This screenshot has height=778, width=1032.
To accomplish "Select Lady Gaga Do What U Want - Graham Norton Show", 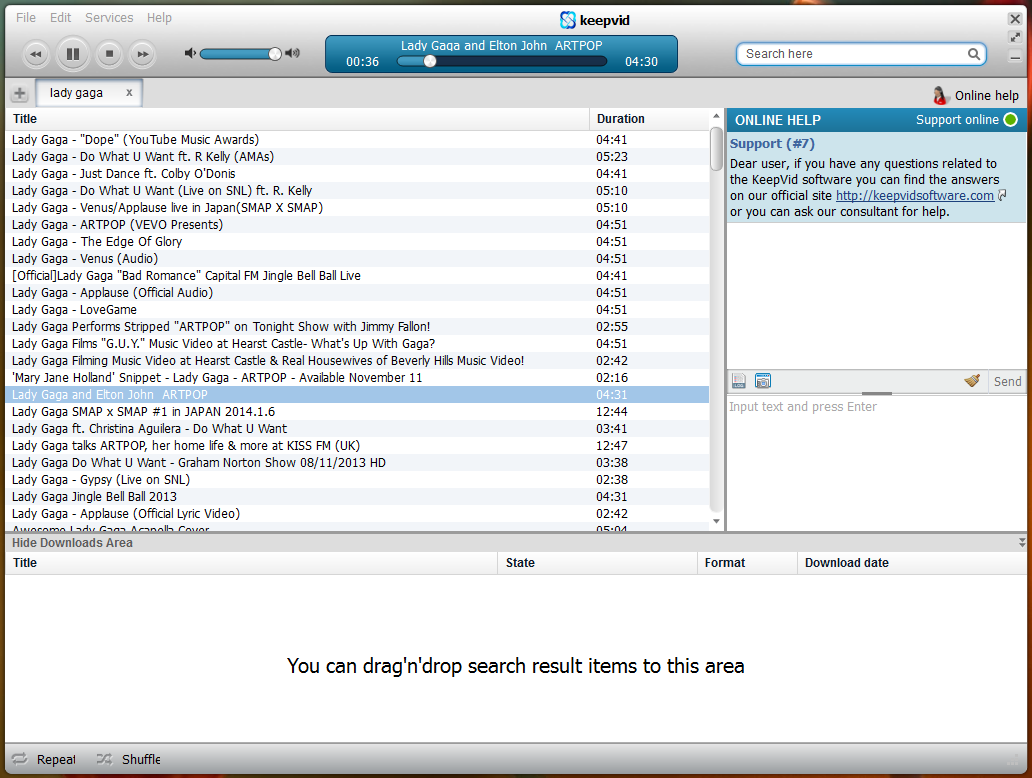I will click(x=357, y=463).
